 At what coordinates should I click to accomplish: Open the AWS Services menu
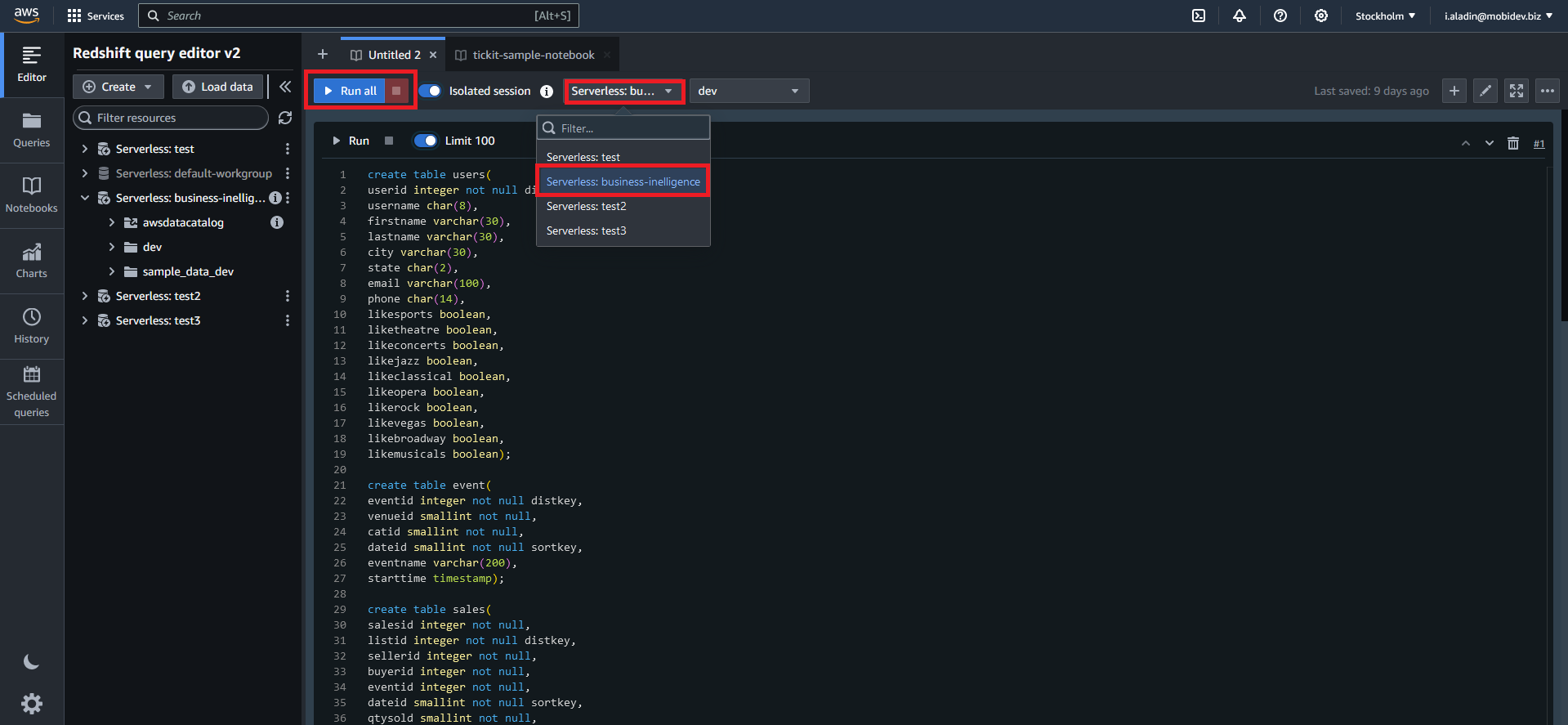tap(96, 16)
